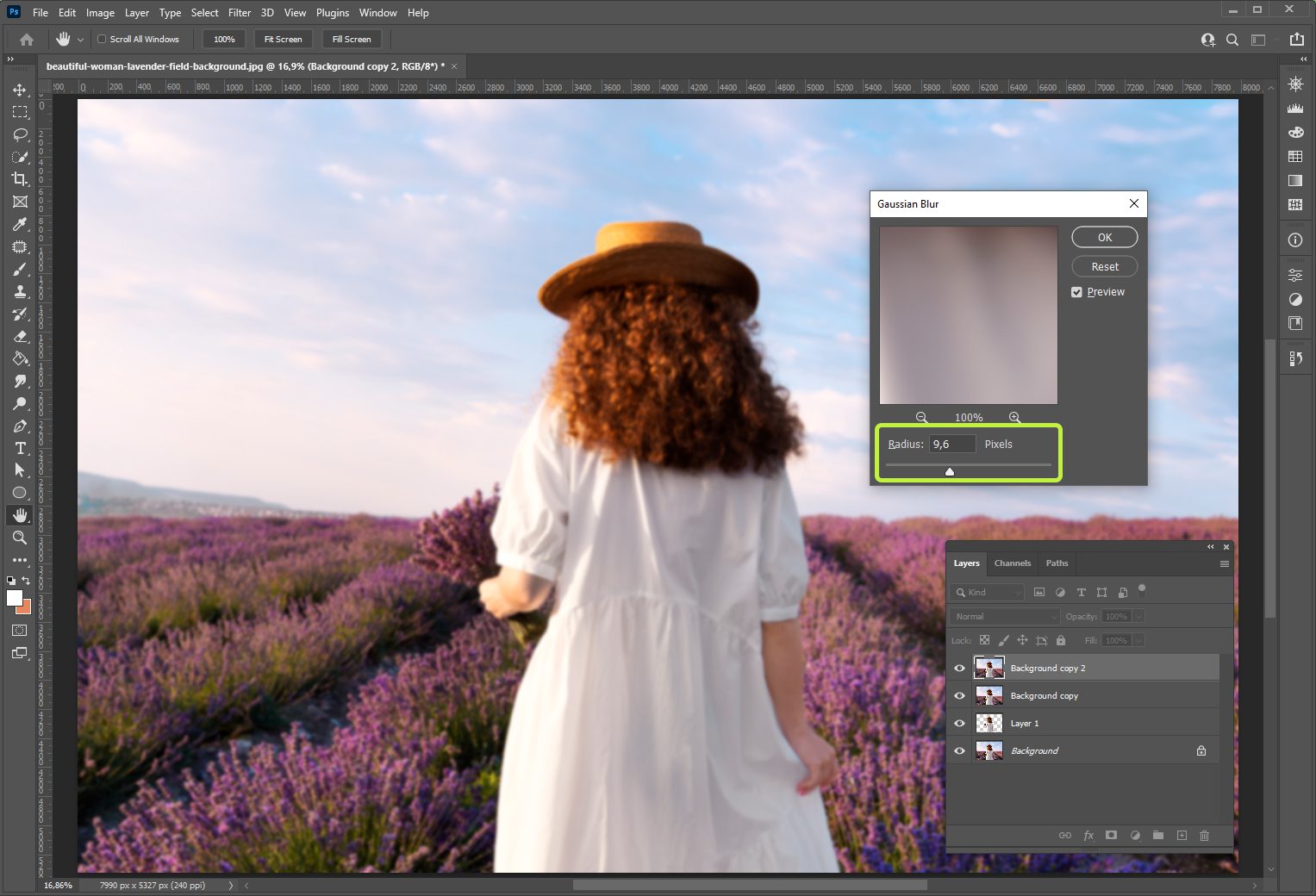Open the Plugins menu

pos(333,13)
